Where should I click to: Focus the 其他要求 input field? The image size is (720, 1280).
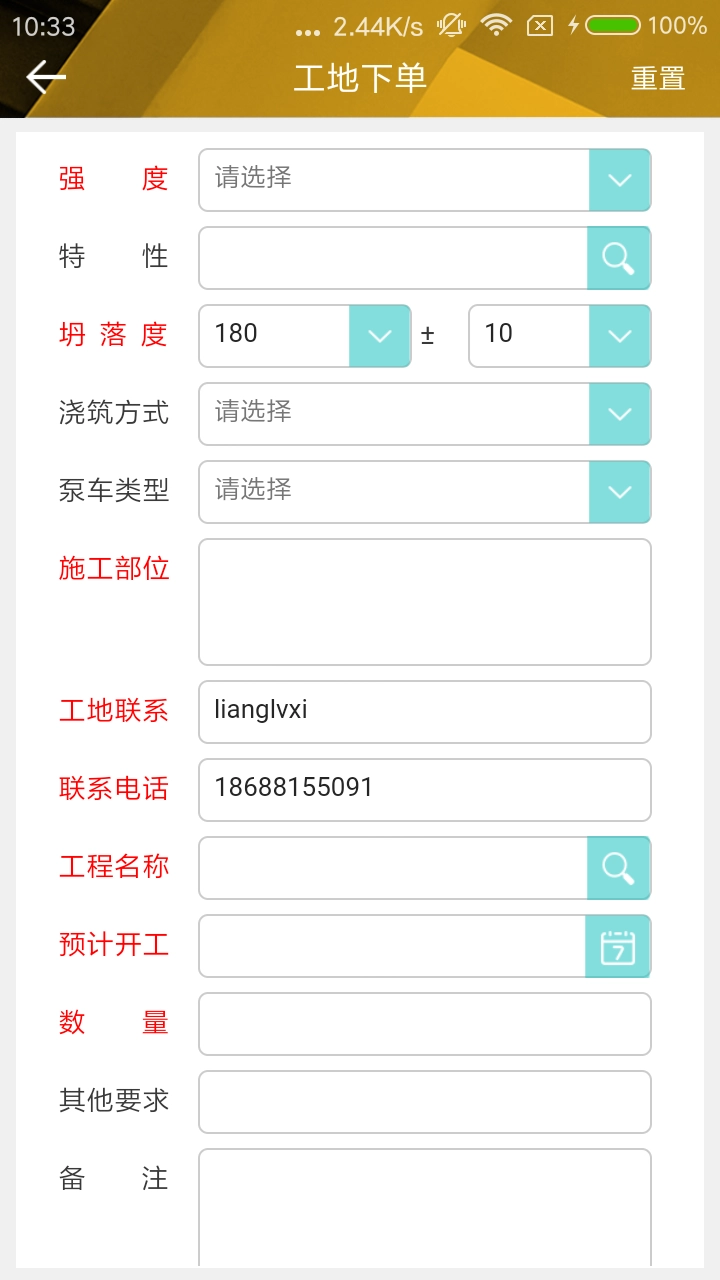pos(424,1102)
